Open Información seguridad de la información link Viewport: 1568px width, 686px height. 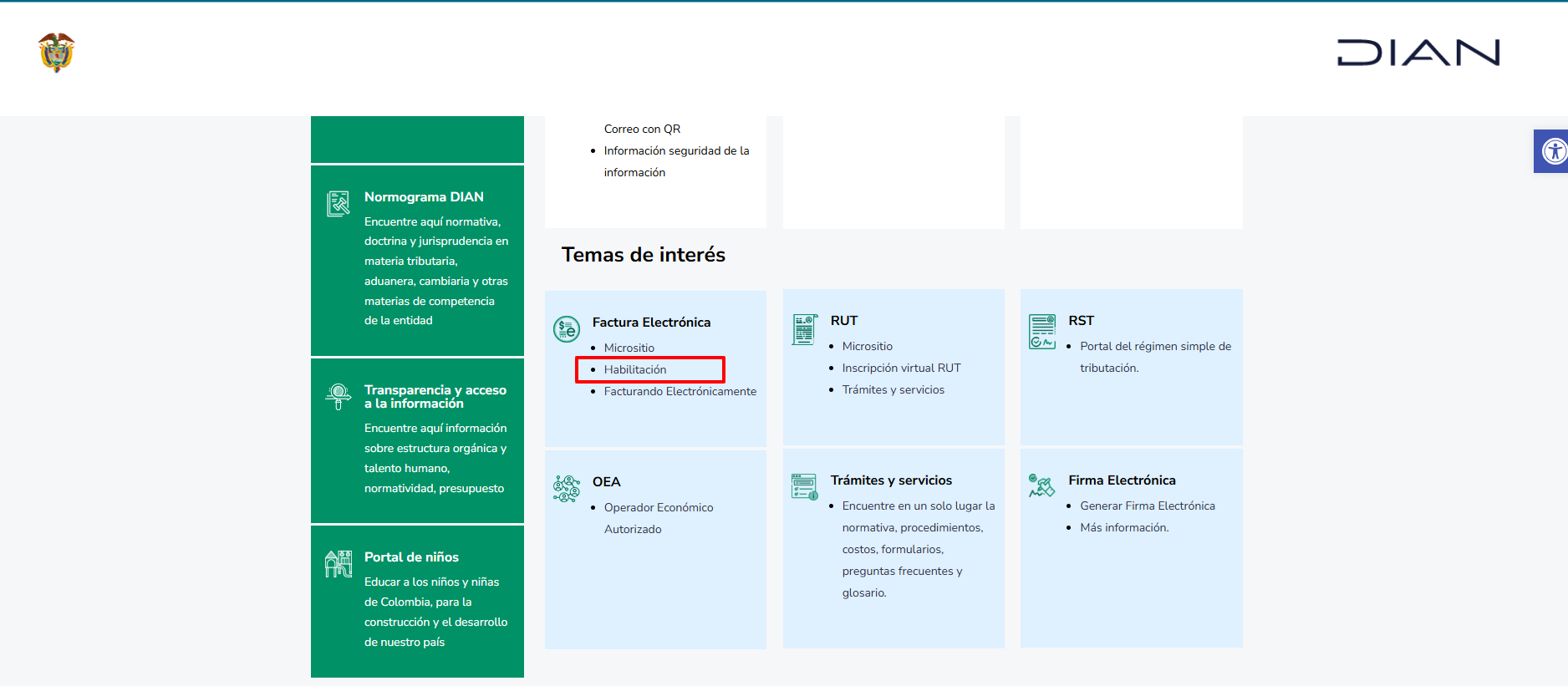pyautogui.click(x=677, y=162)
